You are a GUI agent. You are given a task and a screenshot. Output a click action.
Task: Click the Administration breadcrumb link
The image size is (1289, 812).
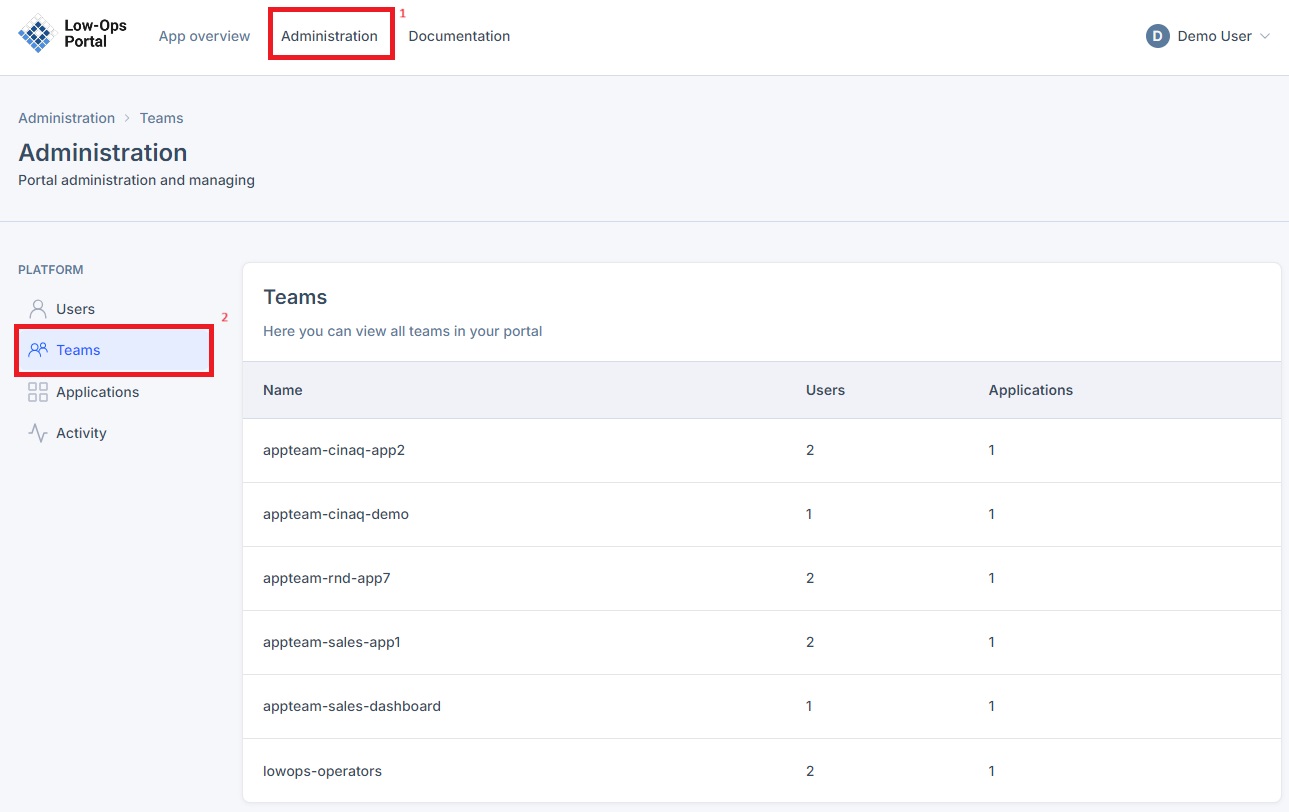67,118
